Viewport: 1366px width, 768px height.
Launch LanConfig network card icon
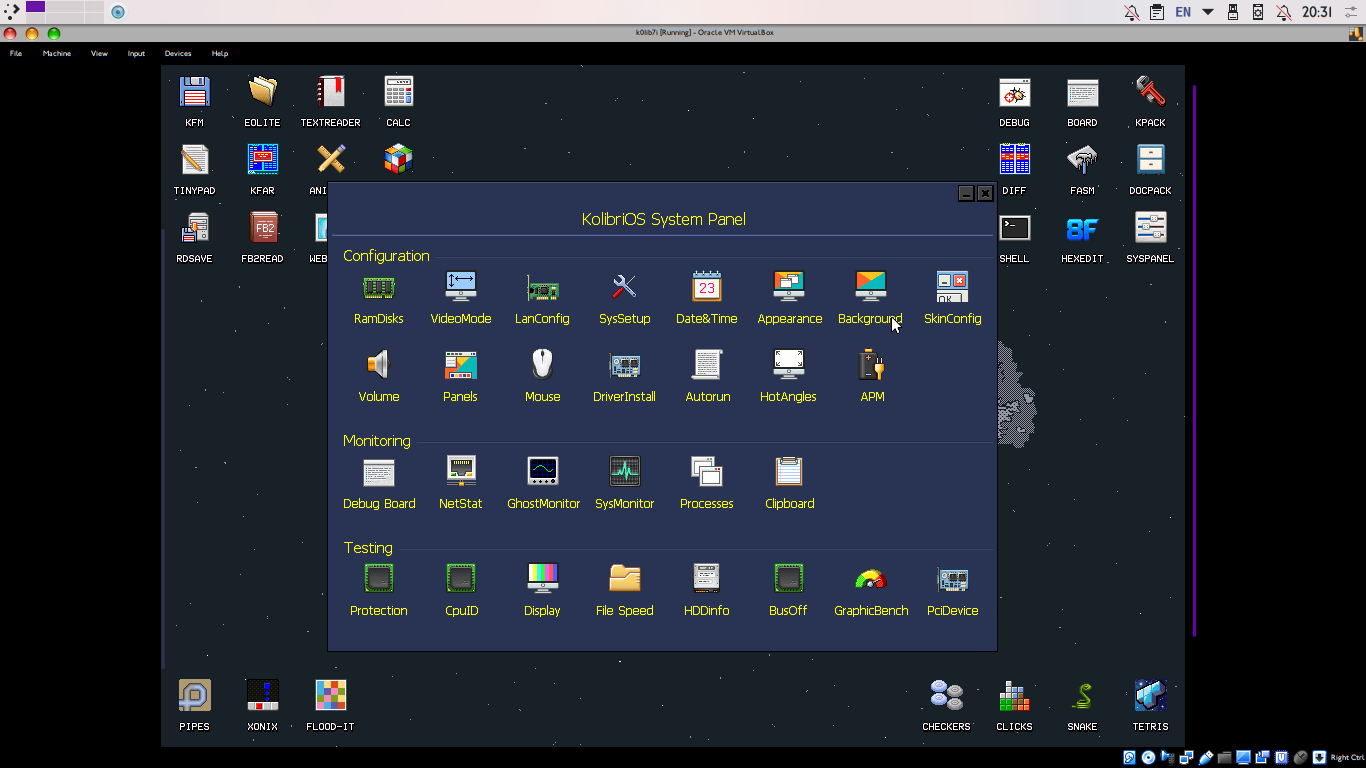[x=543, y=287]
